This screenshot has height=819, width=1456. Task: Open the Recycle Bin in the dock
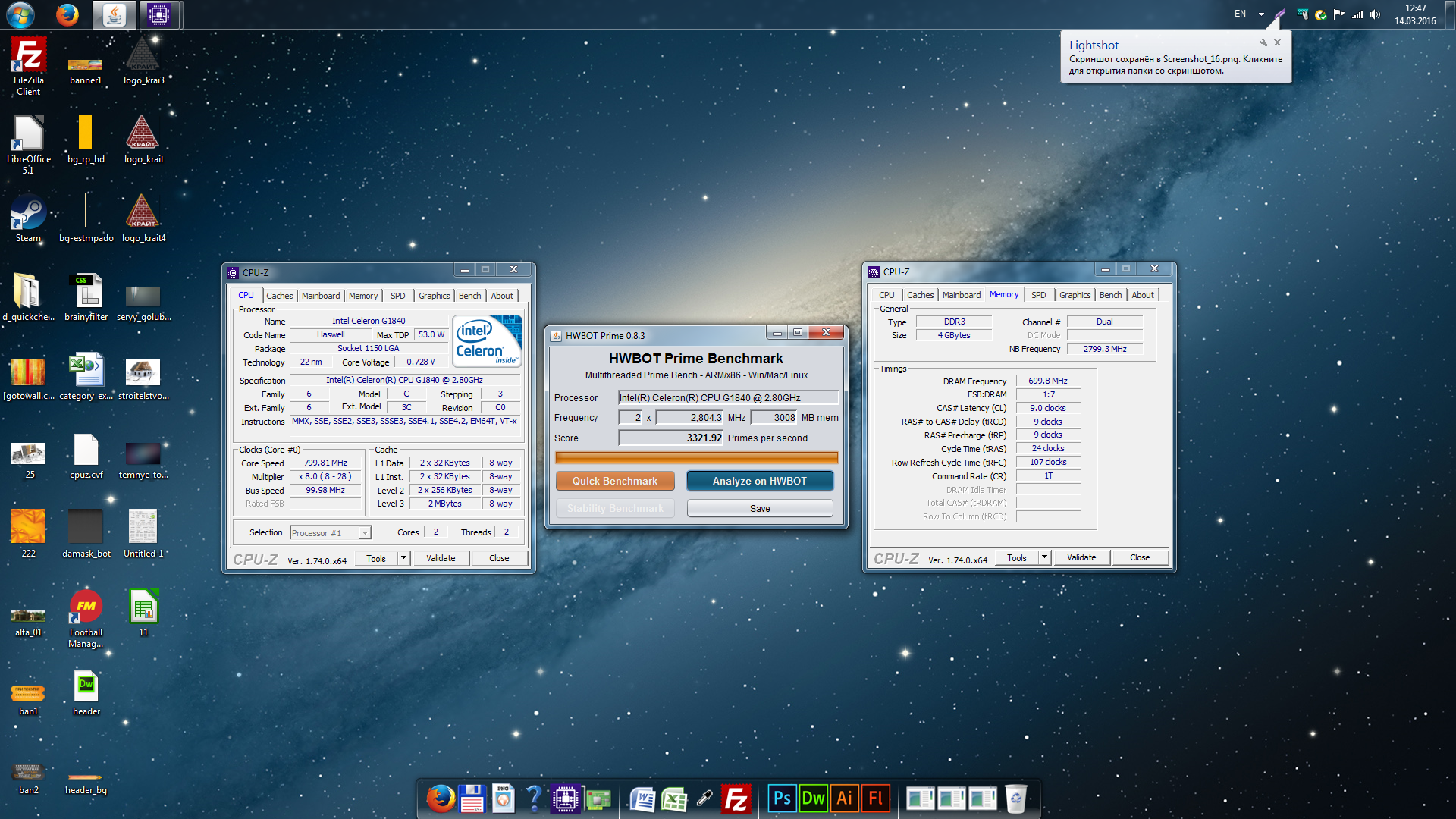click(x=1015, y=799)
